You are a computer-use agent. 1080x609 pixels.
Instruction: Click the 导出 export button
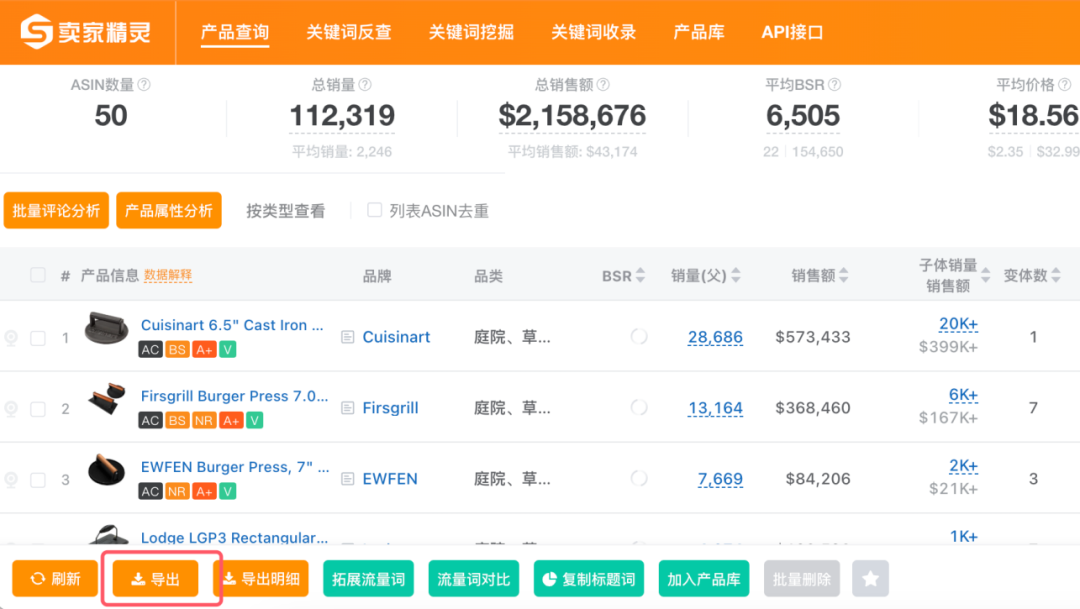[156, 579]
